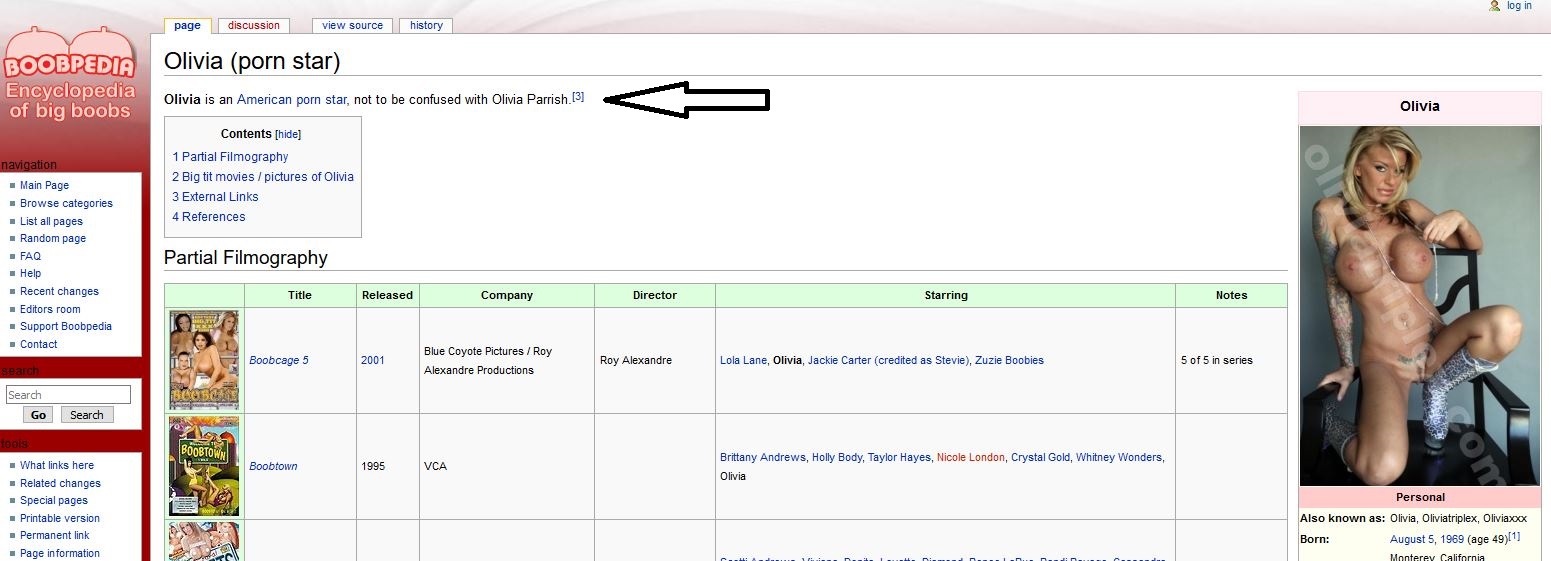Open the Boobtown cover thumbnail

(204, 466)
